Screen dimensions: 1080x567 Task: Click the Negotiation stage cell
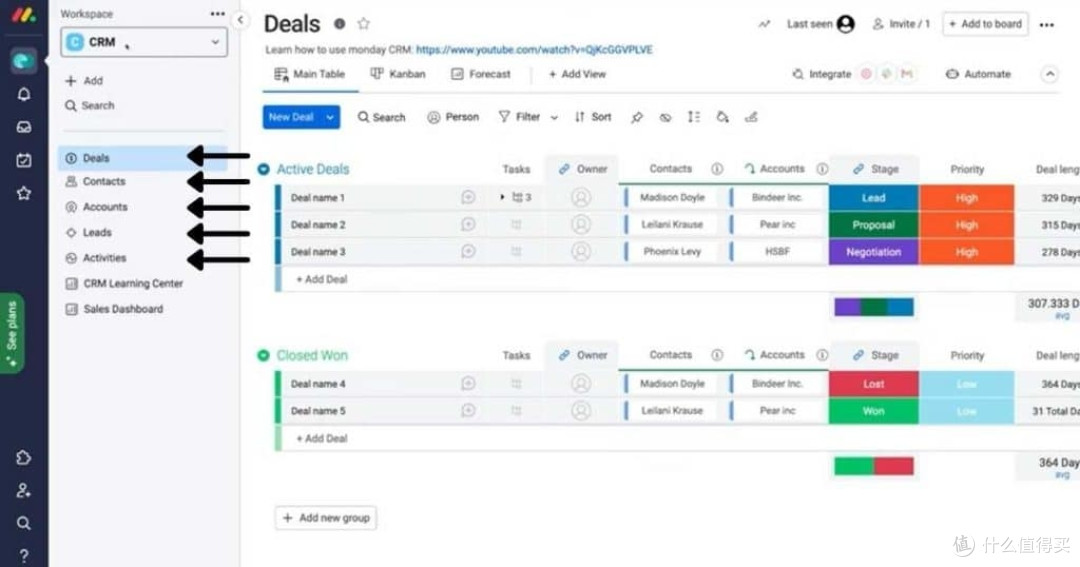tap(873, 252)
